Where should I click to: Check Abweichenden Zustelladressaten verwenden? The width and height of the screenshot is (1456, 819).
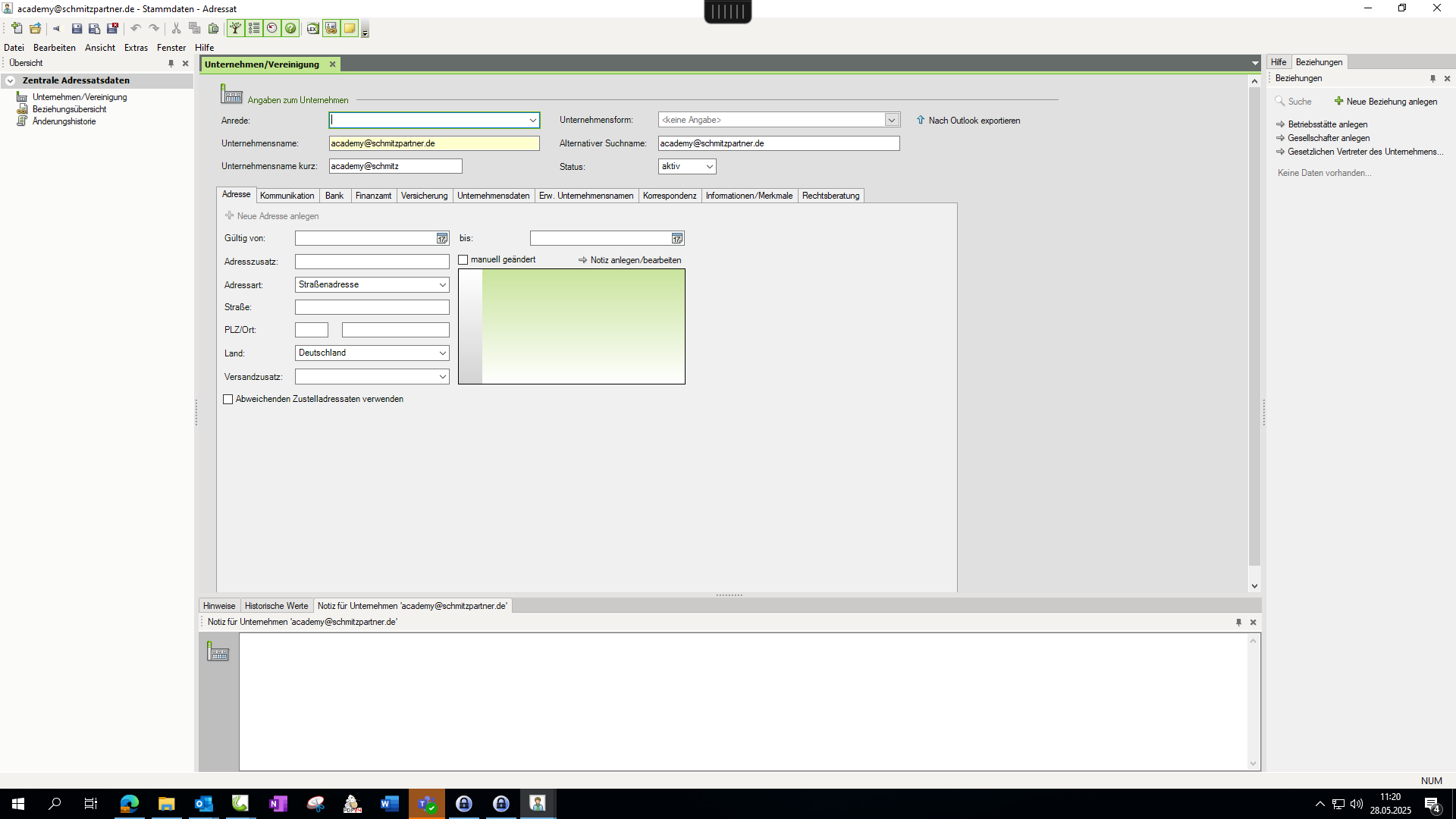pos(228,399)
